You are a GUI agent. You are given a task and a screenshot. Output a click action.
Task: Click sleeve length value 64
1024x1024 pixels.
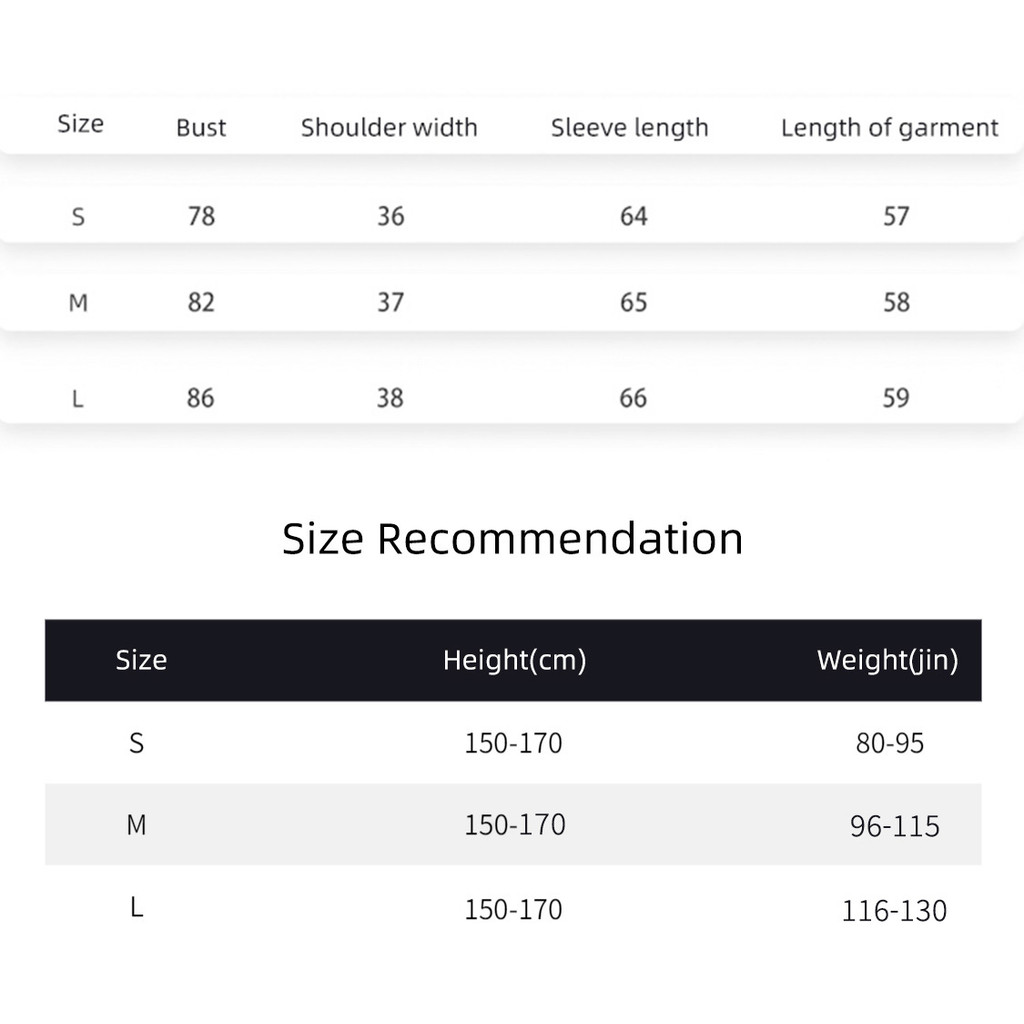coord(633,216)
